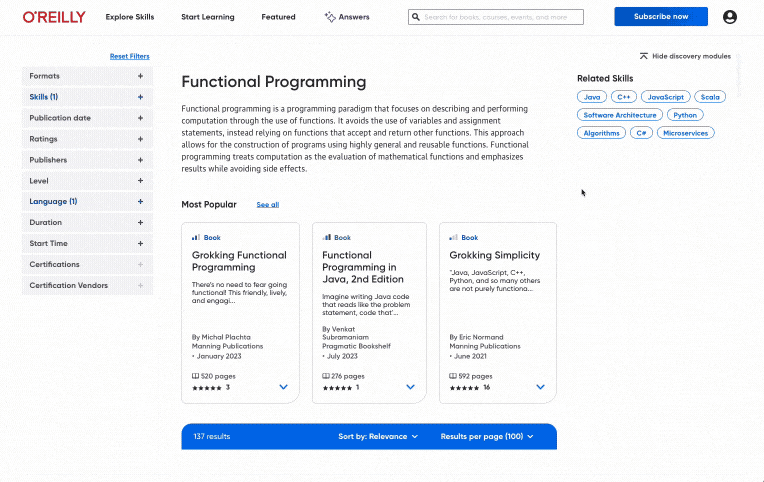Screen dimensions: 764x482
Task: Click the Answers sparkle icon
Action: pyautogui.click(x=330, y=17)
